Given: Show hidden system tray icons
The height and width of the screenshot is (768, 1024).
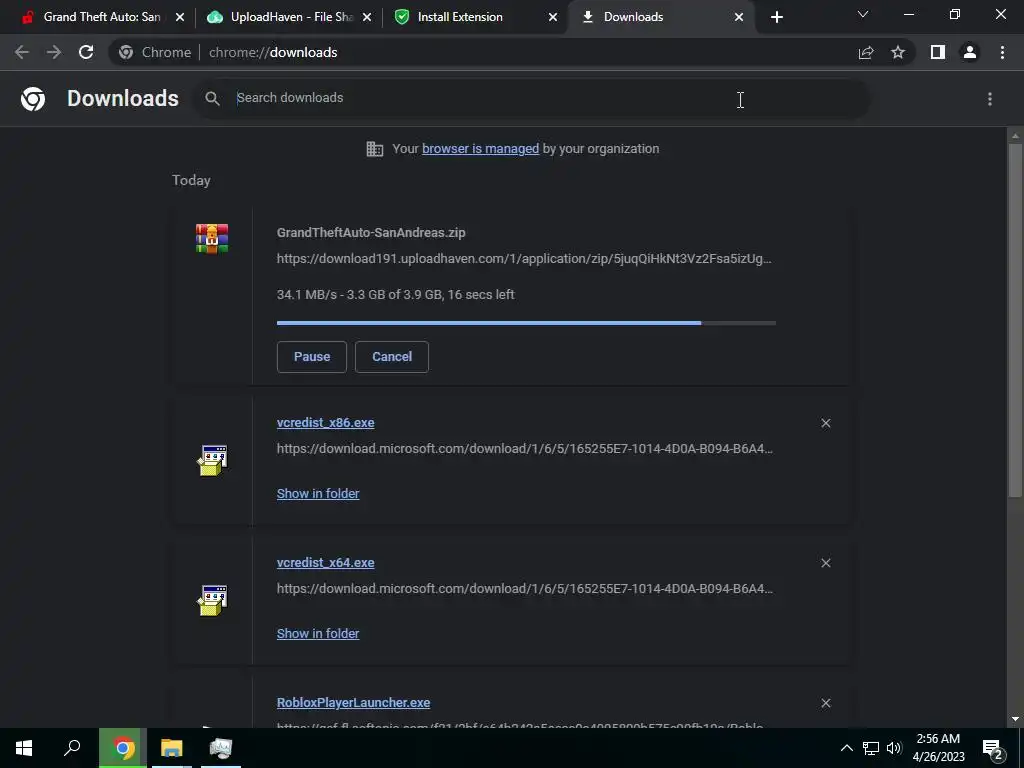Looking at the screenshot, I should pos(846,748).
